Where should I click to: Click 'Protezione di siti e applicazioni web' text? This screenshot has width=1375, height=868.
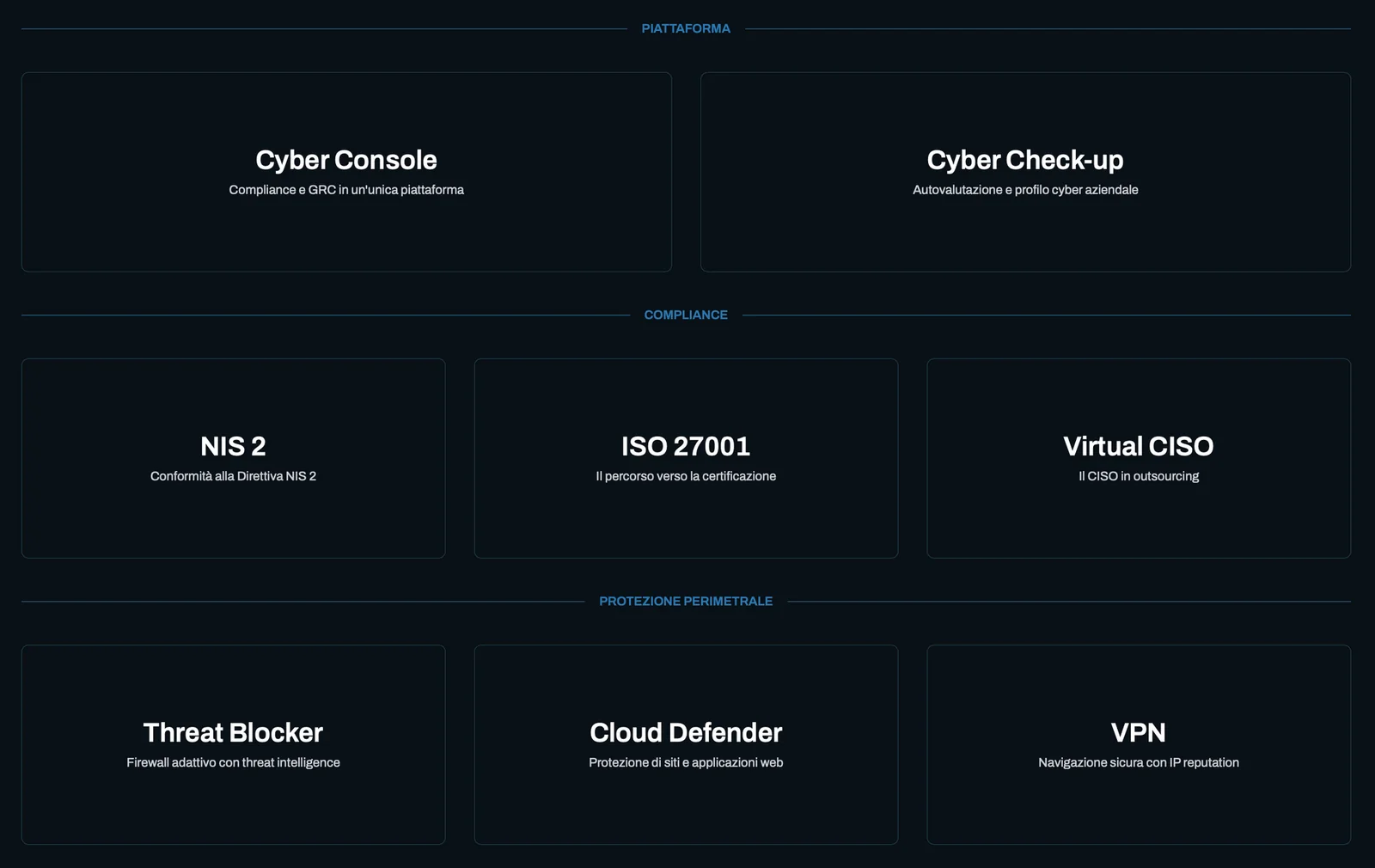pos(686,762)
